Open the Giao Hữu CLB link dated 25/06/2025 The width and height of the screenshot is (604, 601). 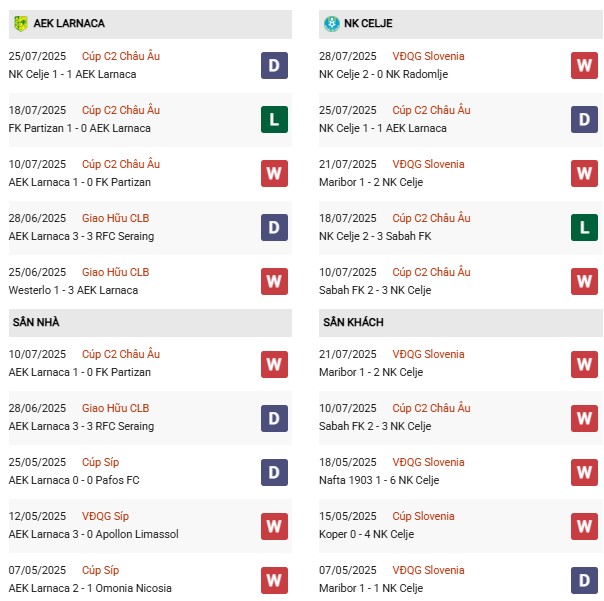115,272
